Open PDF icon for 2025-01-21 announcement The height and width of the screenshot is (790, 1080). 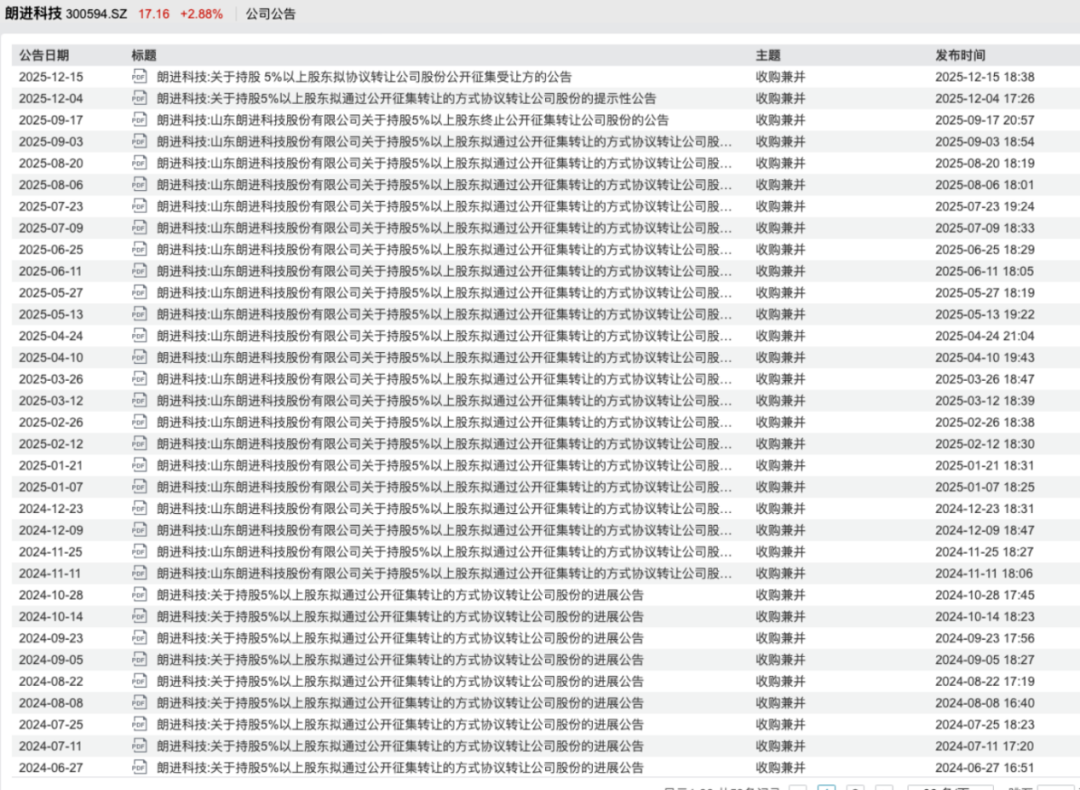pyautogui.click(x=139, y=465)
